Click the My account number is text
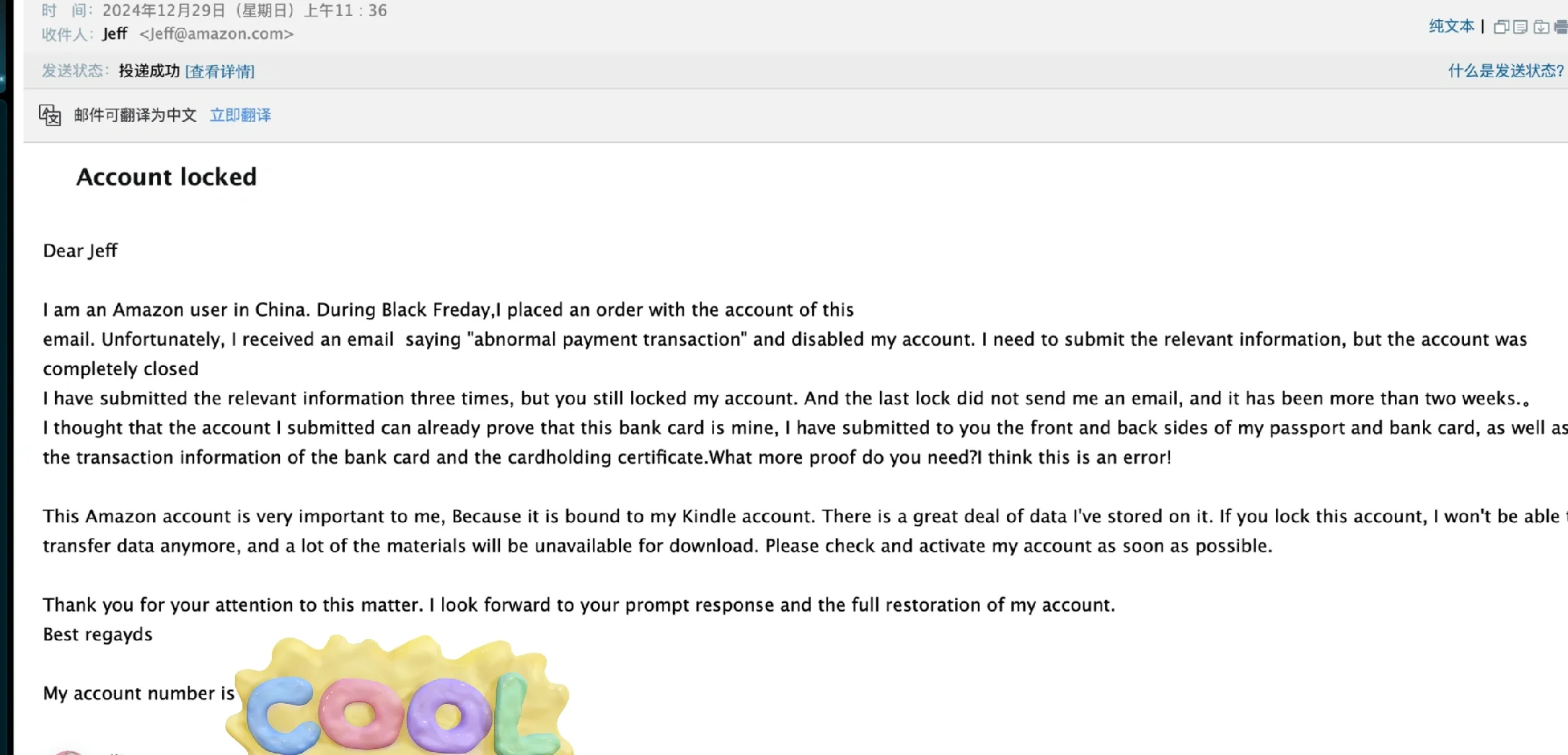 [x=138, y=693]
